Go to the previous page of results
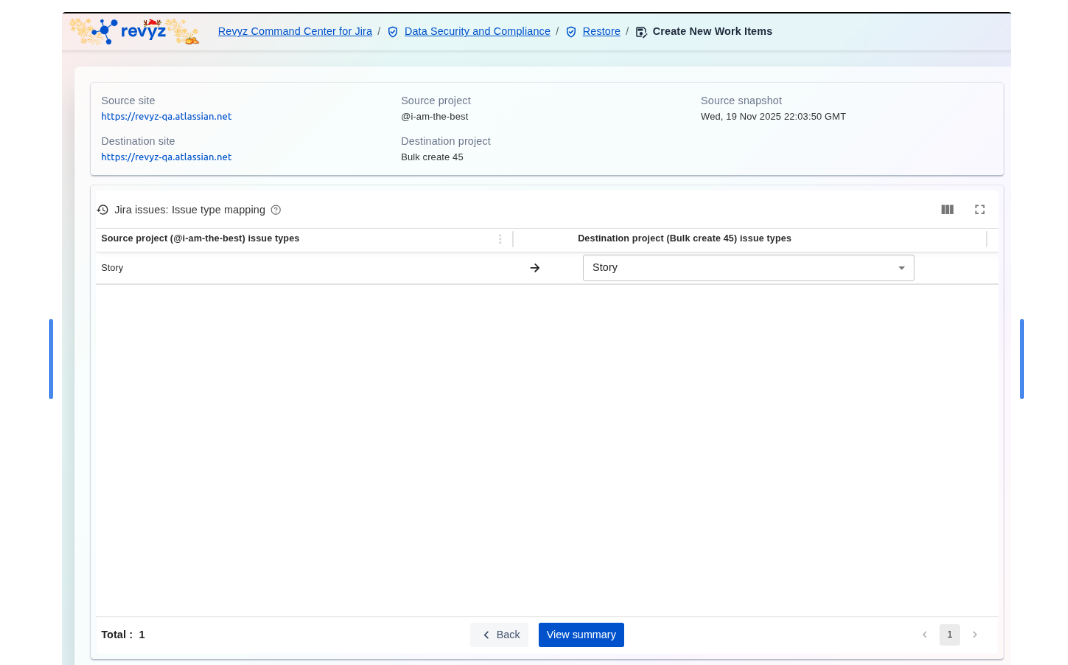1068x665 pixels. 924,635
